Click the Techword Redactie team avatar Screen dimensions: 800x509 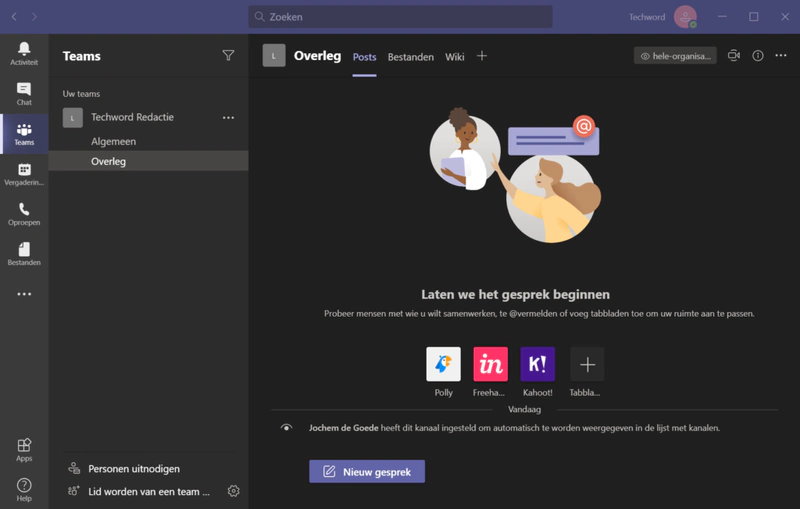[72, 118]
